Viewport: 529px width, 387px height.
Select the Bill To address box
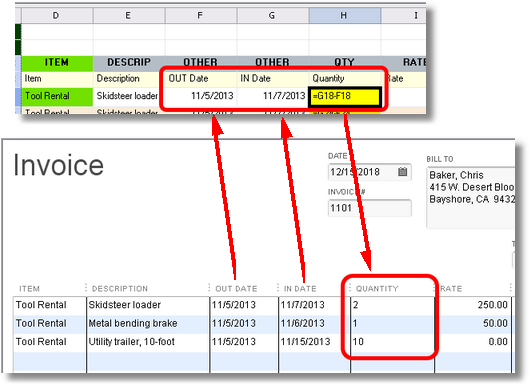pyautogui.click(x=471, y=197)
